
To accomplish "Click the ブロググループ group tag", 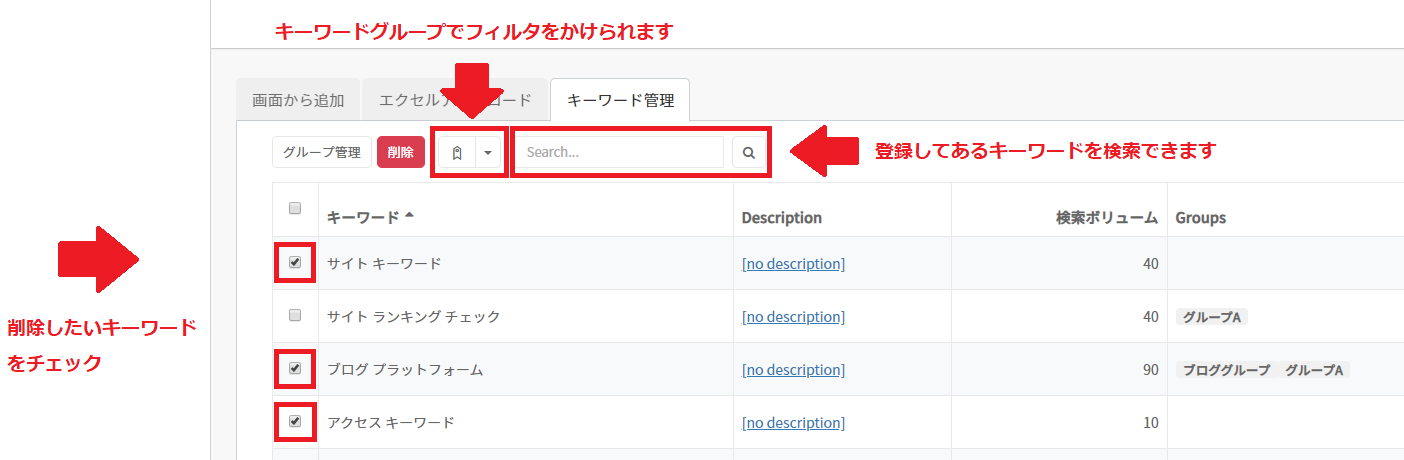I will (1227, 370).
